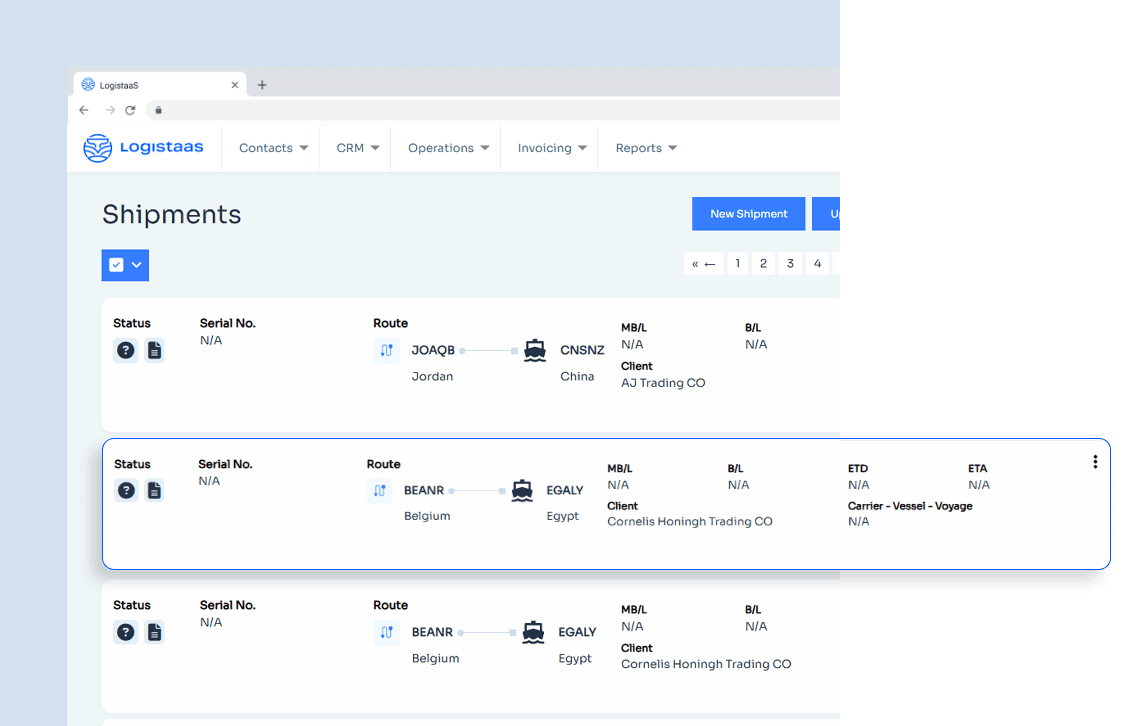Click ship icon in highlighted BEANR route

(522, 491)
